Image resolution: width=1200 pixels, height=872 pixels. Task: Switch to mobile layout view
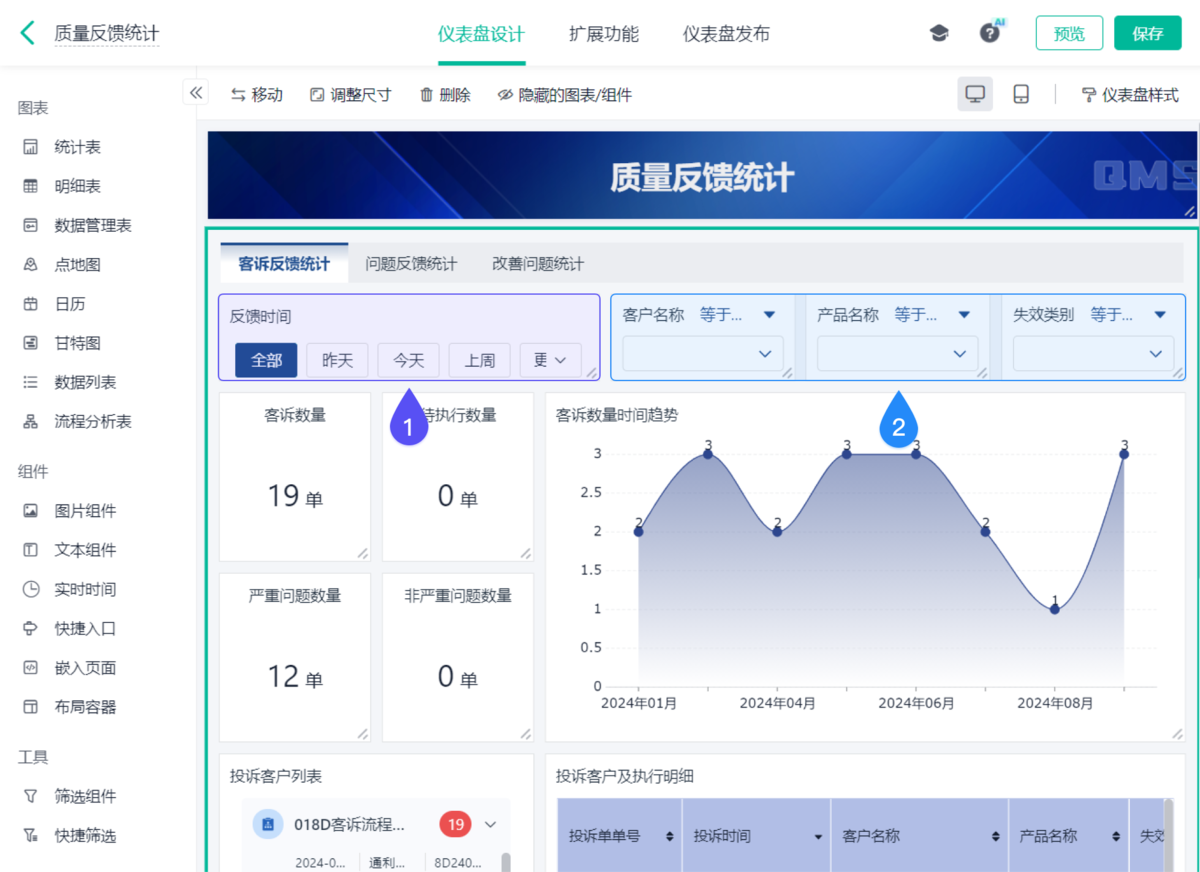[x=1021, y=94]
